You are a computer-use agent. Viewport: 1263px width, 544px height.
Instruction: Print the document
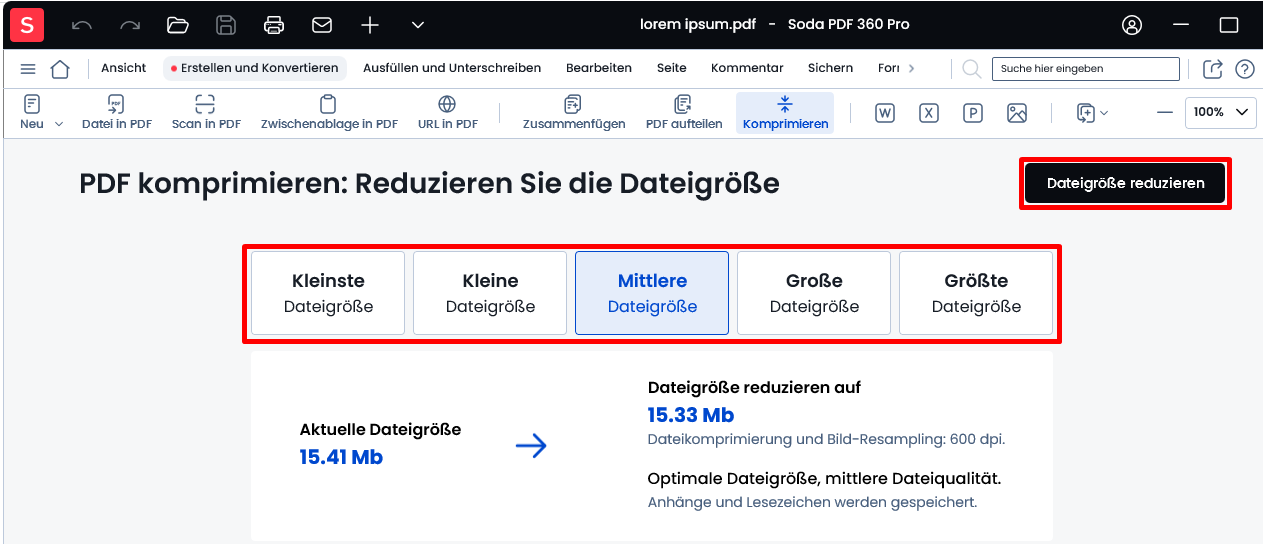coord(274,25)
